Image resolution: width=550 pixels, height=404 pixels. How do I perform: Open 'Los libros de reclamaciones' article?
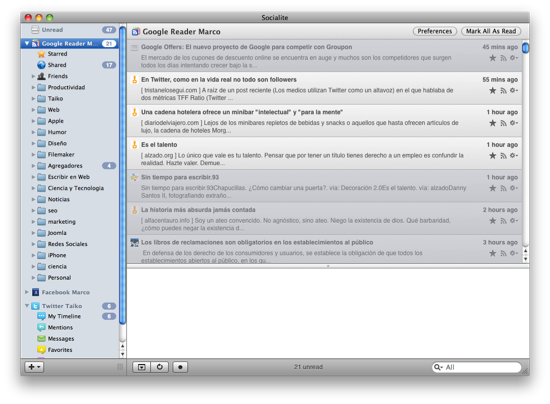(x=324, y=250)
